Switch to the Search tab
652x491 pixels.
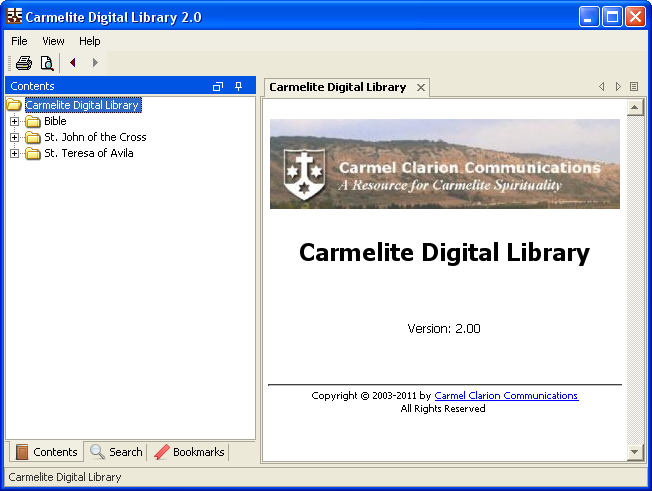tap(116, 452)
